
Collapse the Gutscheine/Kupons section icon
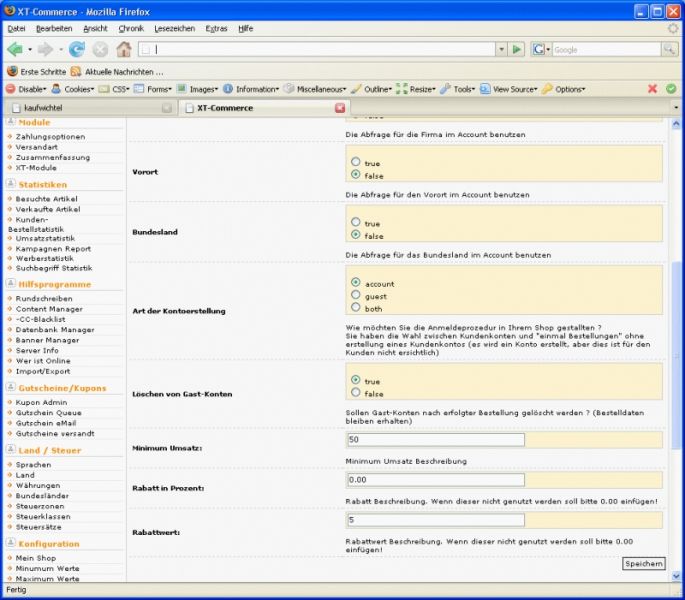point(11,387)
